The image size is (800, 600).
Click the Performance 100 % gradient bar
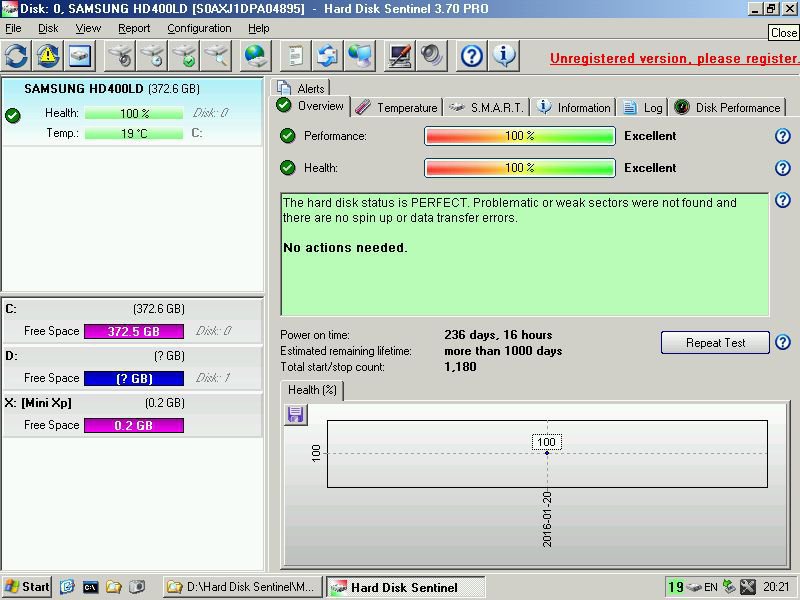point(519,136)
